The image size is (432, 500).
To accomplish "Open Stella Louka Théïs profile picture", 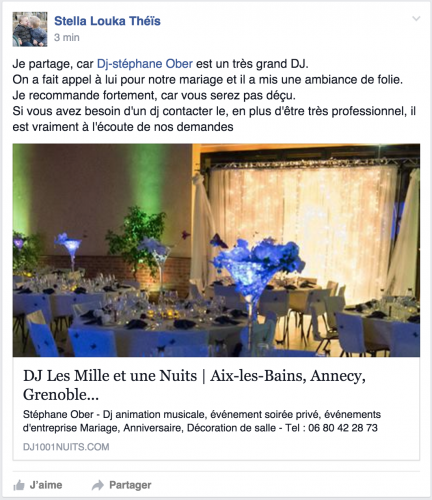I will 30,29.
